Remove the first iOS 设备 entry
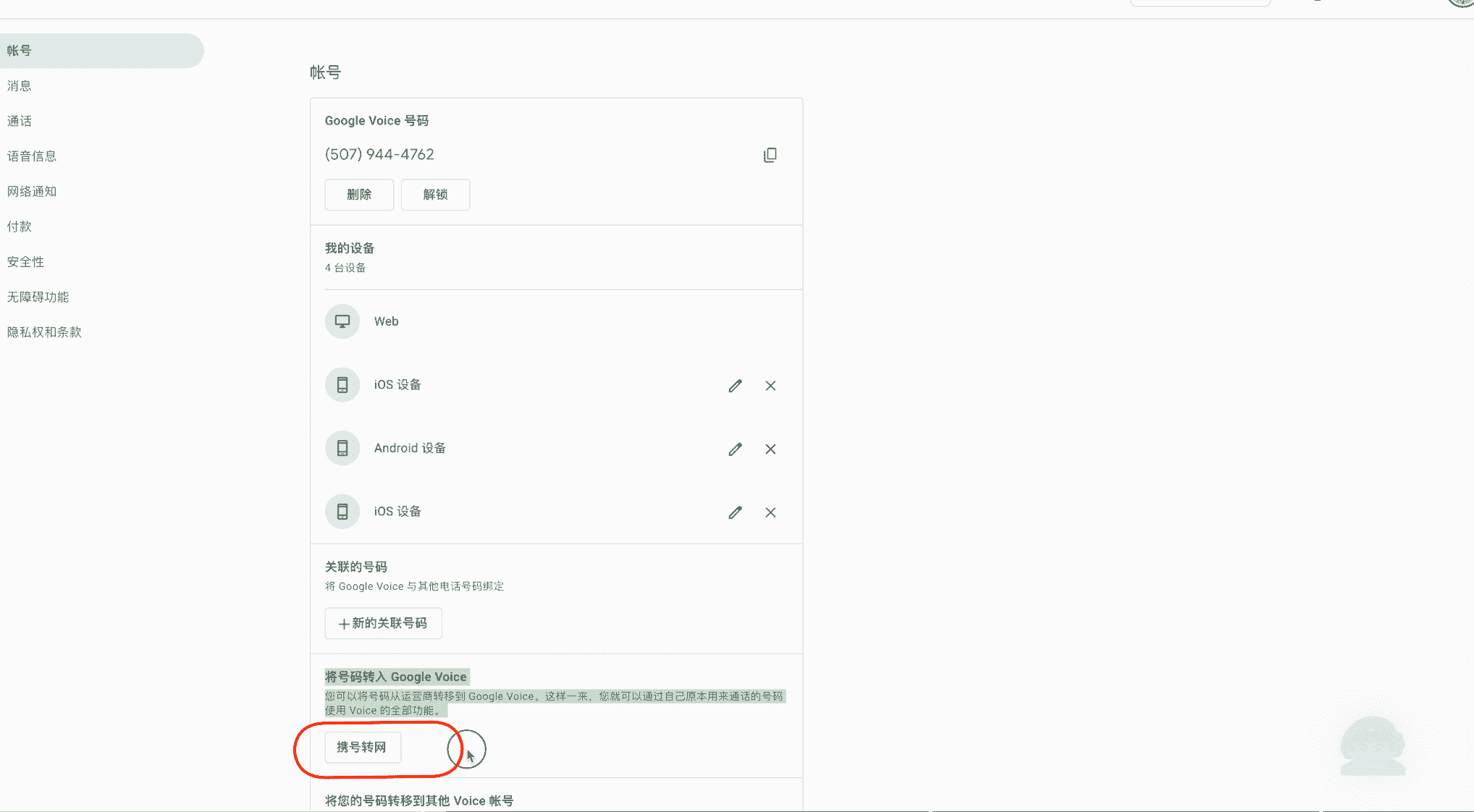Image resolution: width=1474 pixels, height=812 pixels. (x=770, y=386)
